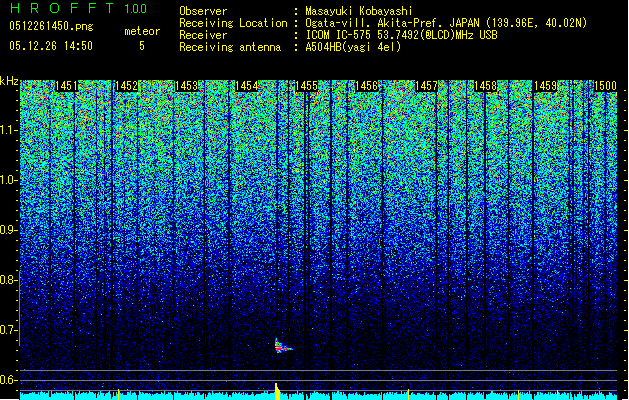Click the kHz axis unit label
This screenshot has height=400, width=629.
(x=9, y=81)
